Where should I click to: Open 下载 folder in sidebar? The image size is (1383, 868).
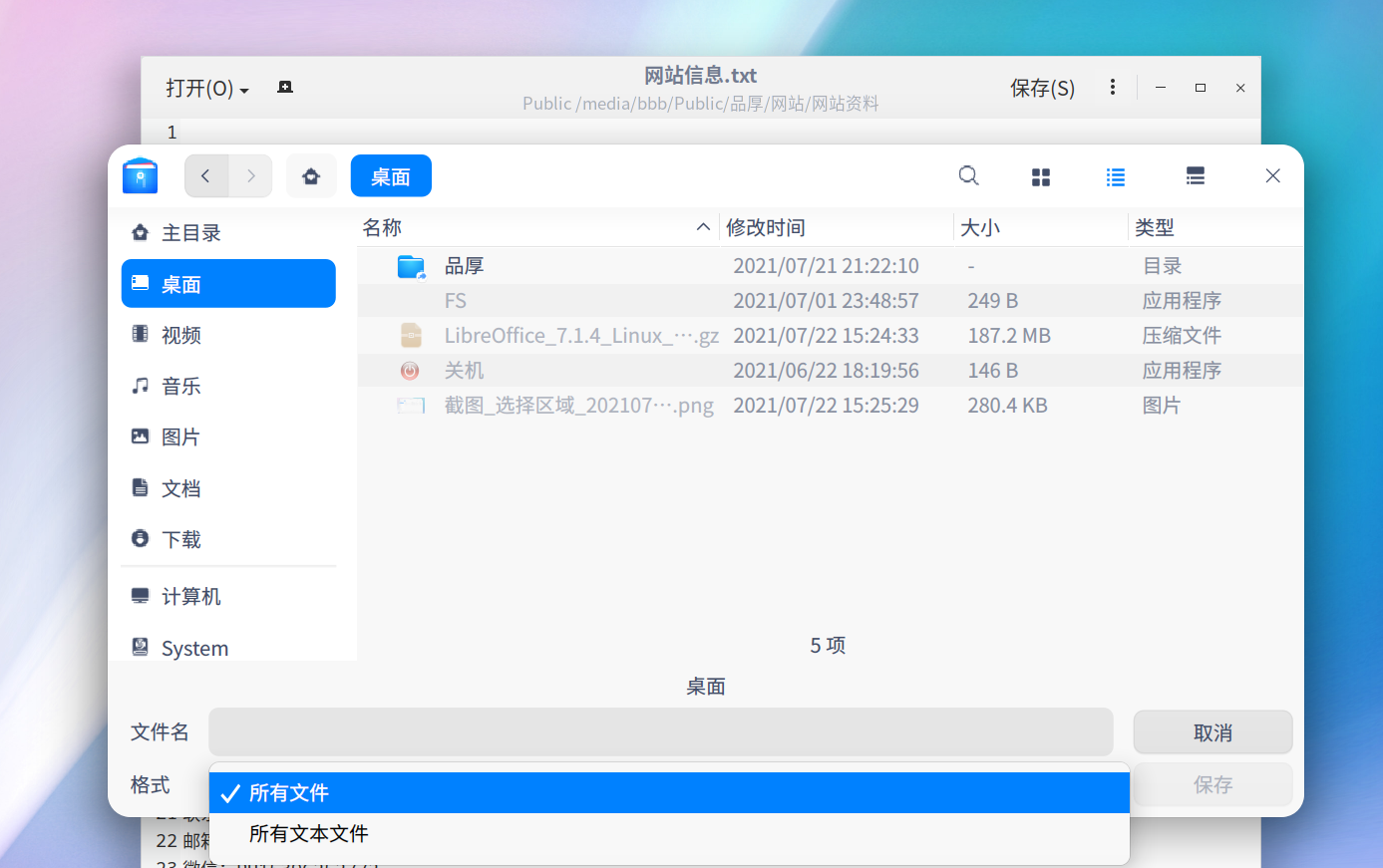tap(228, 539)
